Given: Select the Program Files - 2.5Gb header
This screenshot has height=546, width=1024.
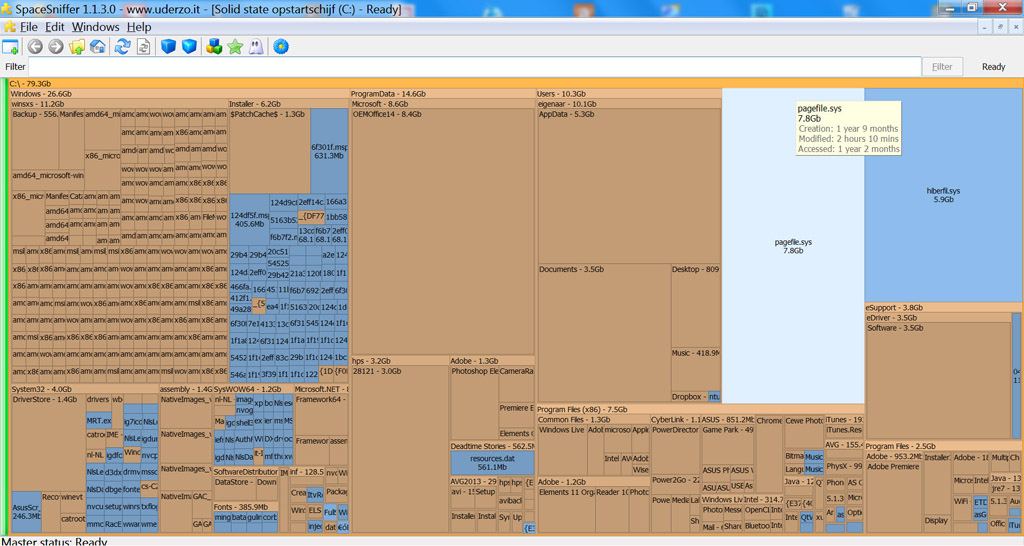Looking at the screenshot, I should click(x=944, y=446).
